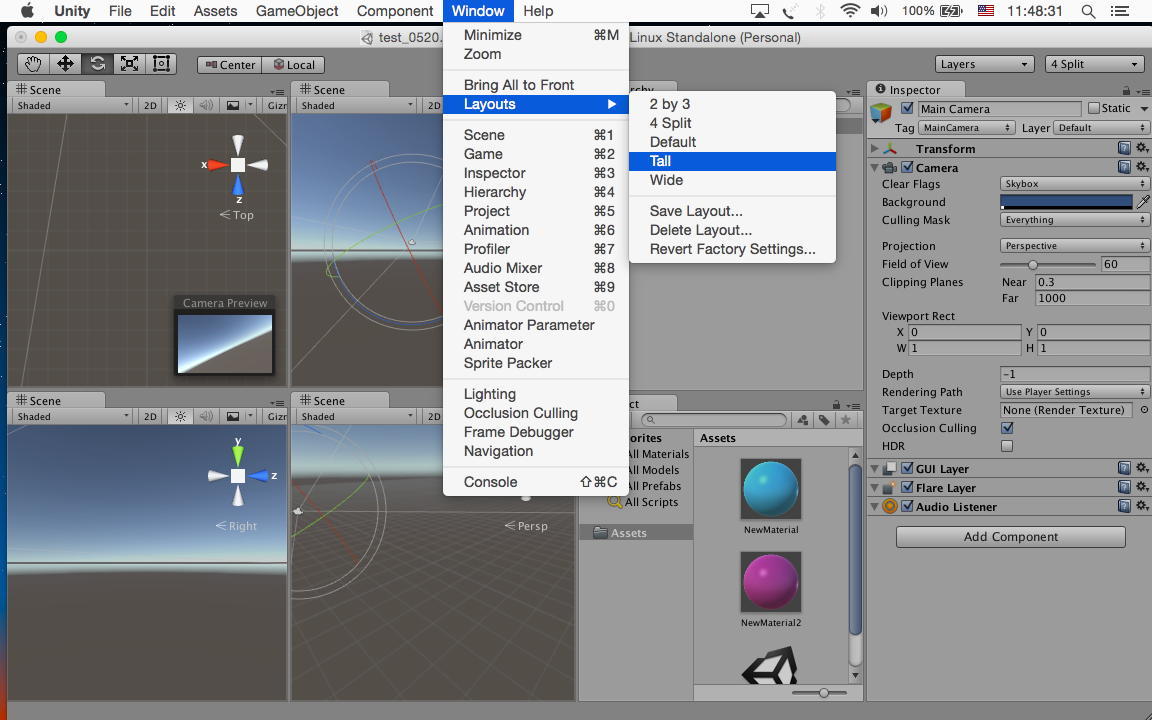1152x720 pixels.
Task: Open the Projection Perspective dropdown
Action: point(1074,246)
